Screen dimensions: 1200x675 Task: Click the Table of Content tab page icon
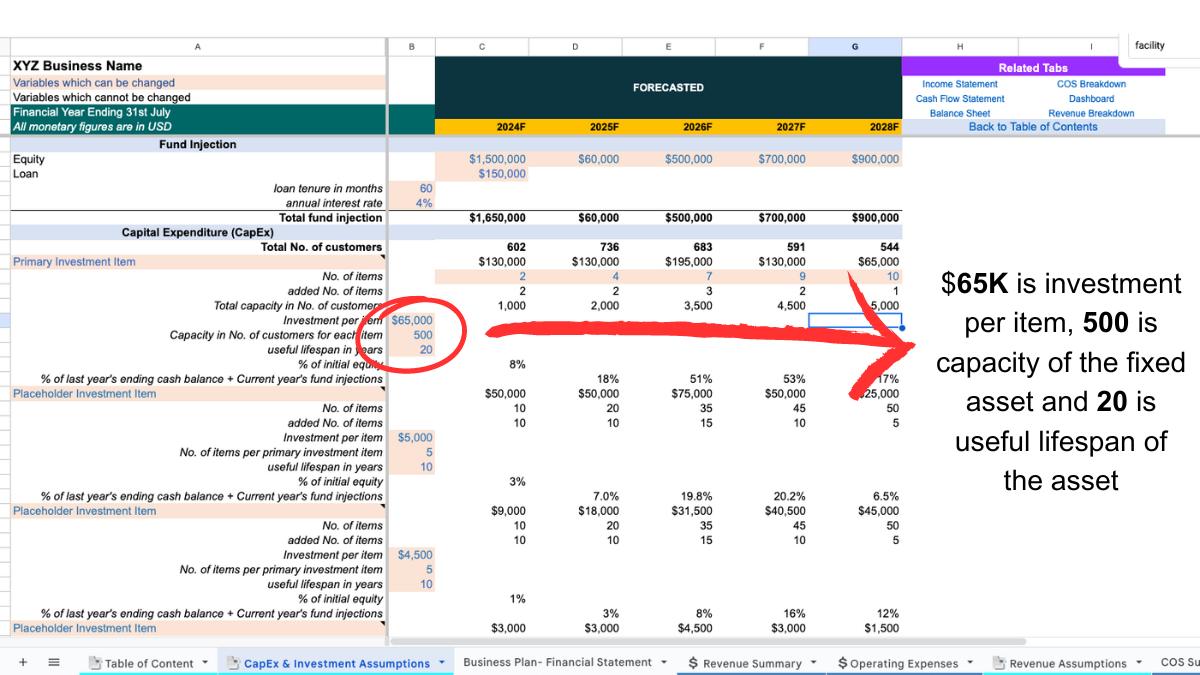(95, 663)
